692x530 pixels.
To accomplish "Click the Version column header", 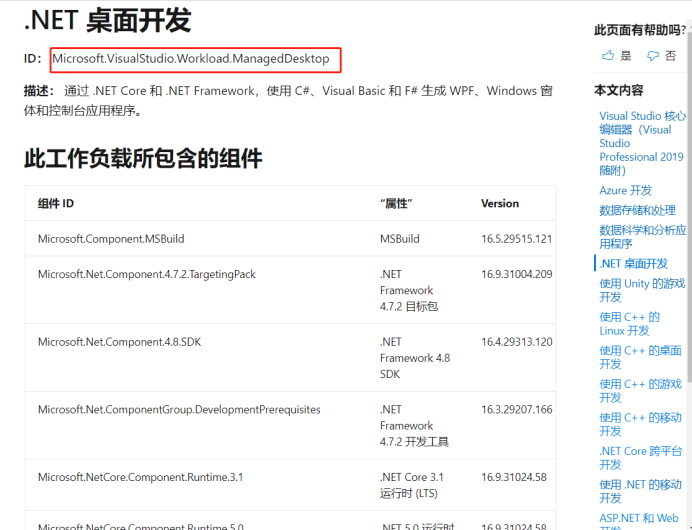I will coord(500,203).
